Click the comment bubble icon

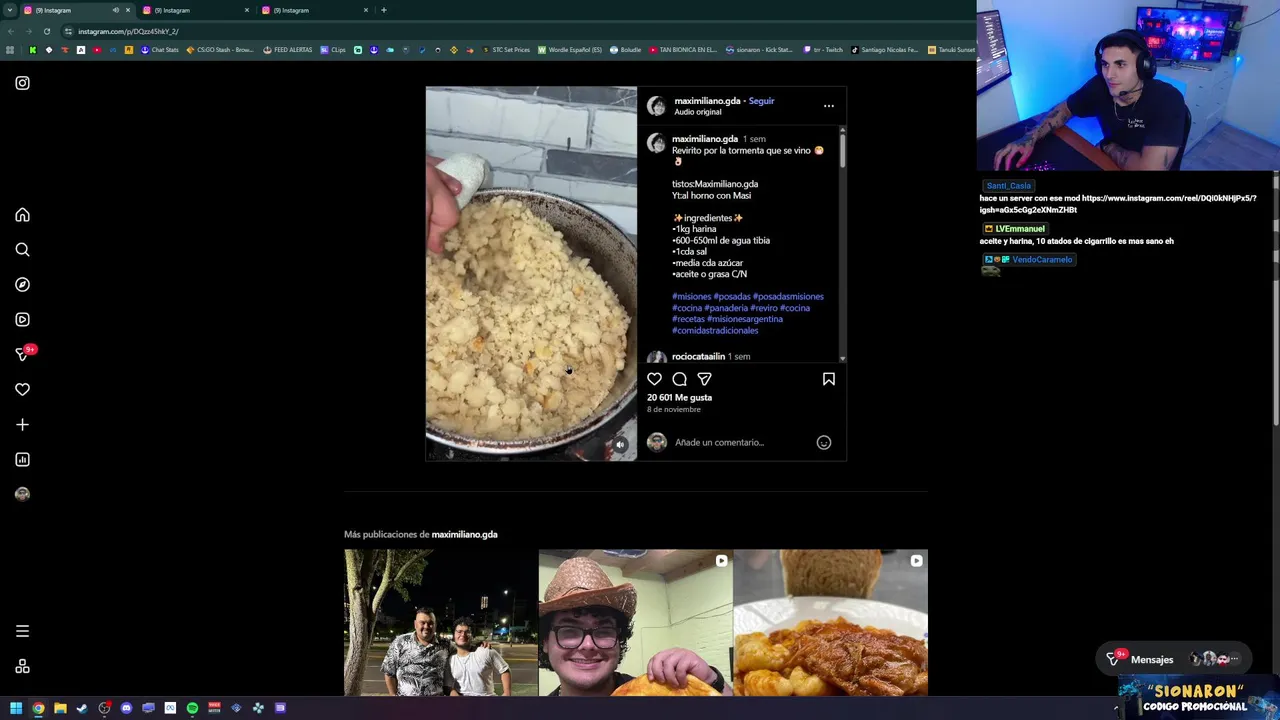(679, 379)
